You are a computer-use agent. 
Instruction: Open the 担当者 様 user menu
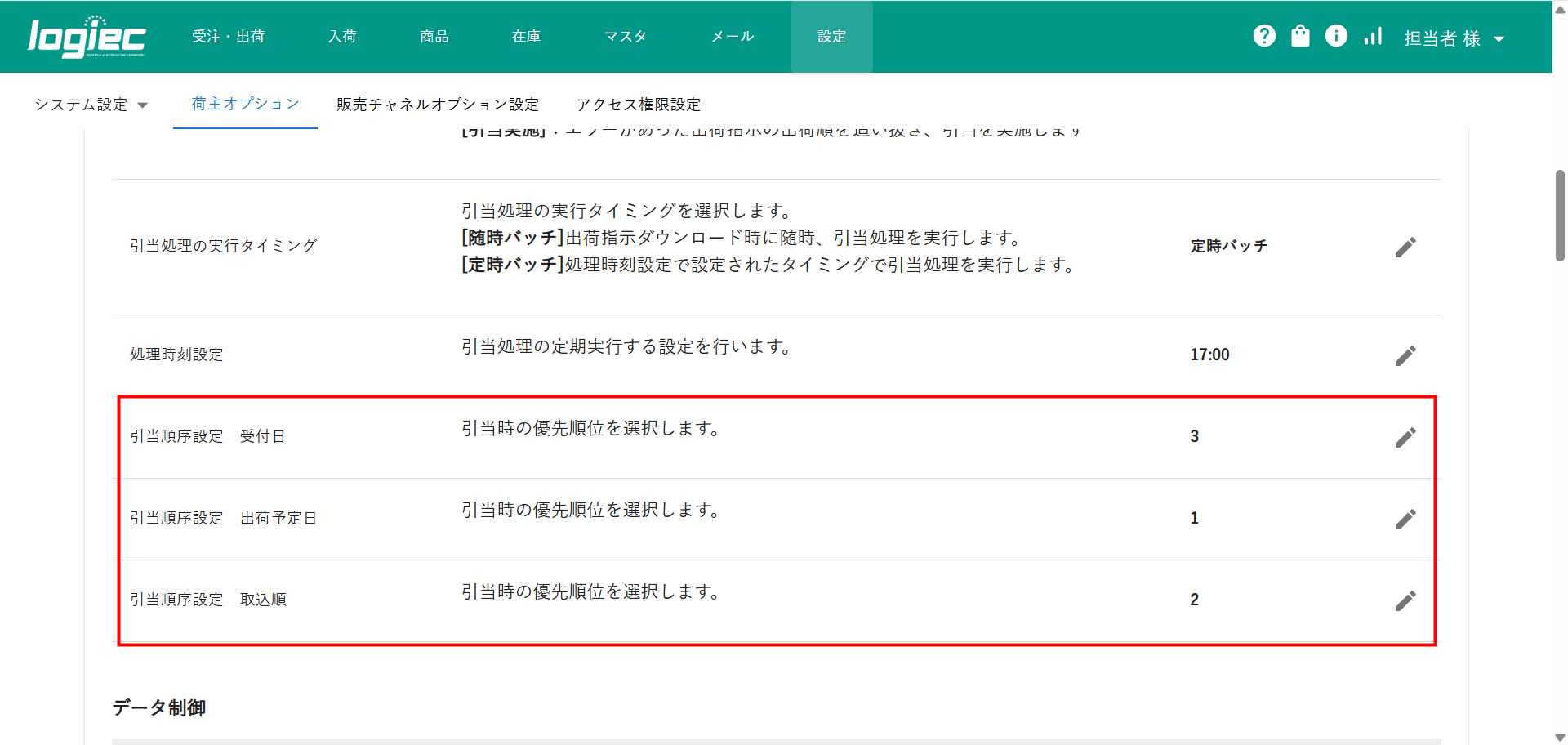1454,38
